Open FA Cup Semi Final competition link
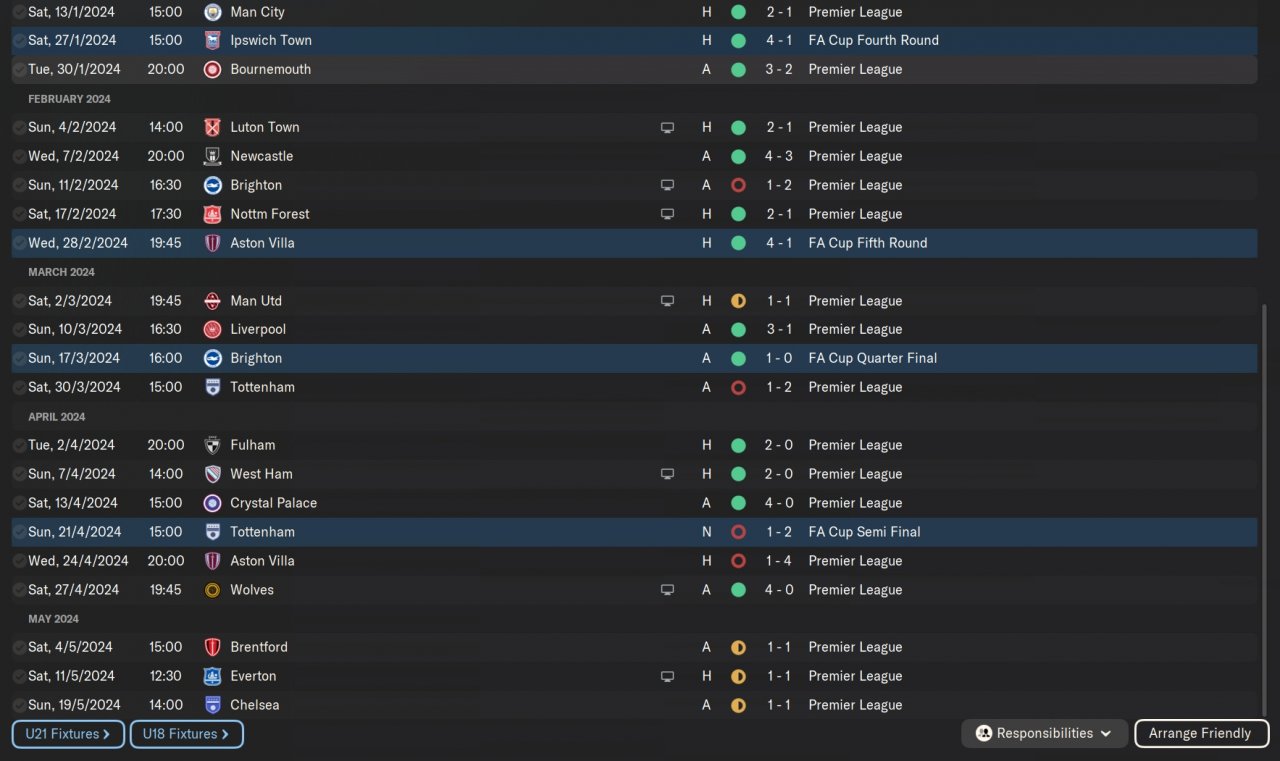 pyautogui.click(x=864, y=532)
